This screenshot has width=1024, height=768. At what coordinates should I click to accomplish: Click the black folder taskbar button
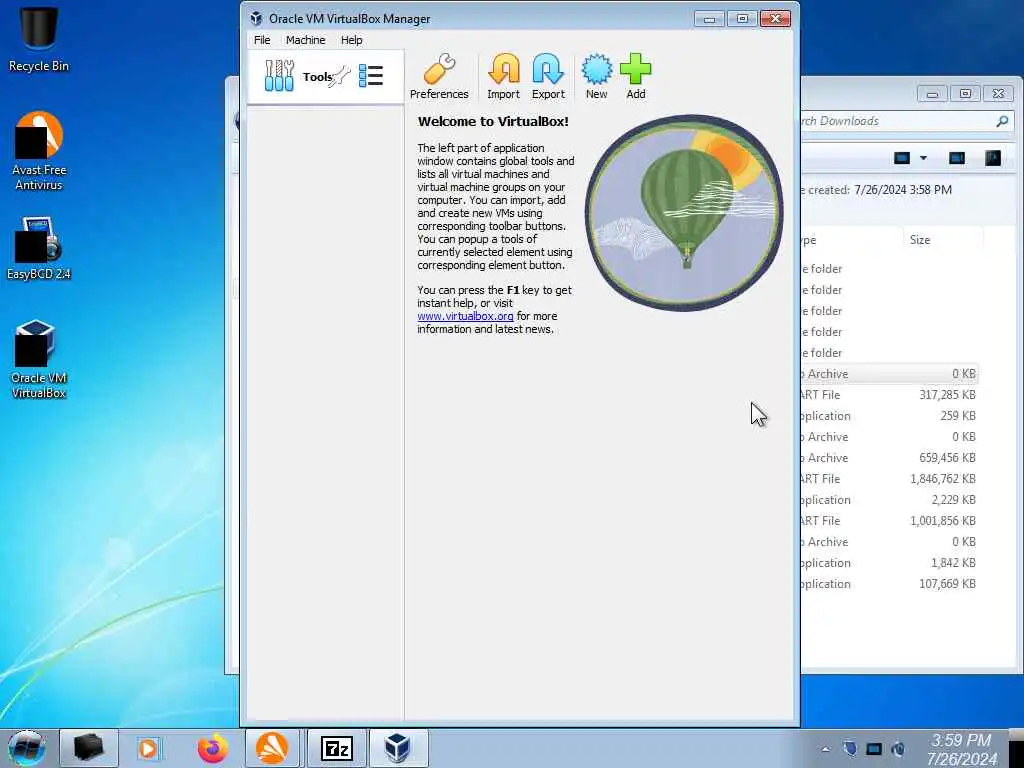89,748
